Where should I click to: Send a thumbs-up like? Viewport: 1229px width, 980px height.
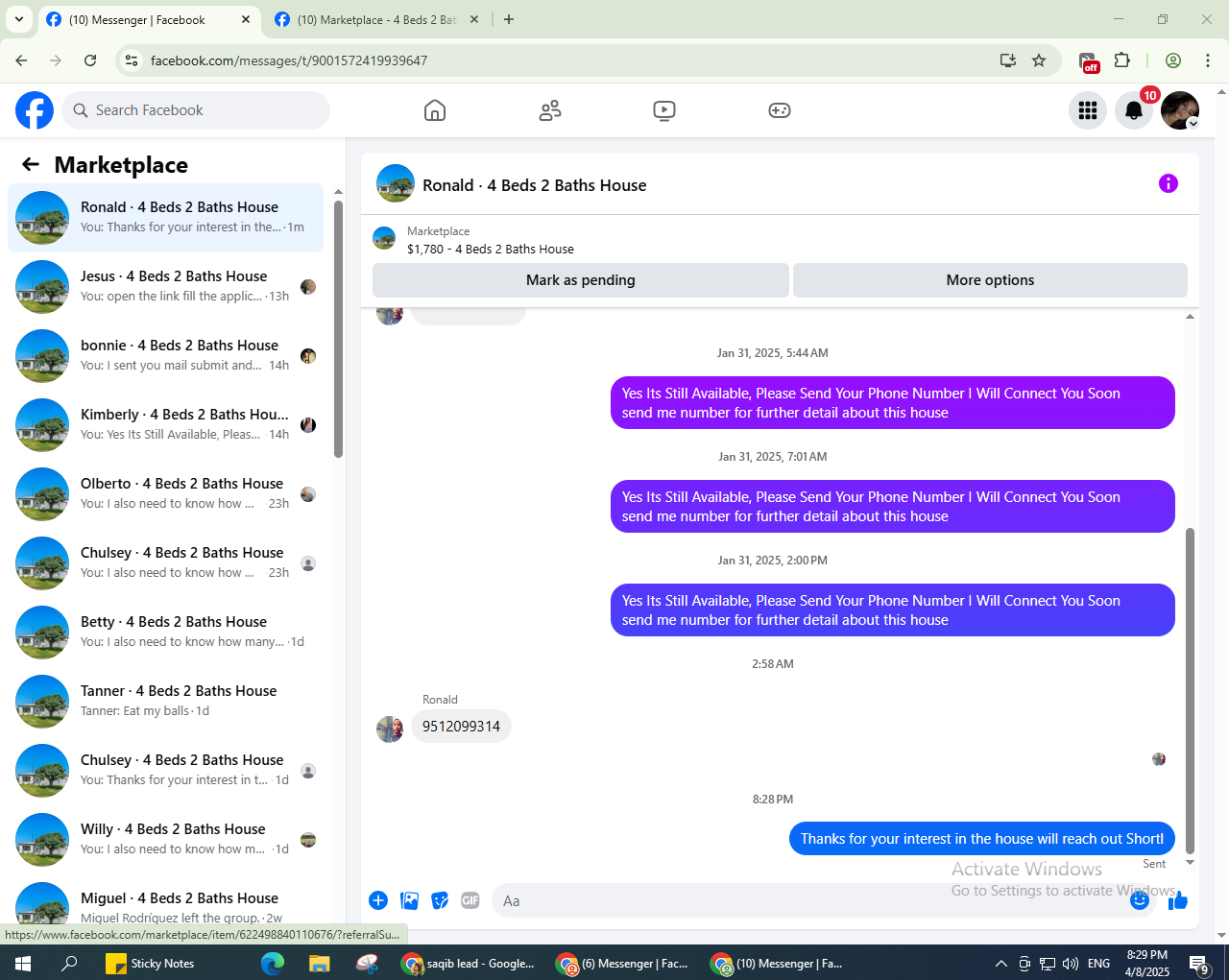[1179, 900]
